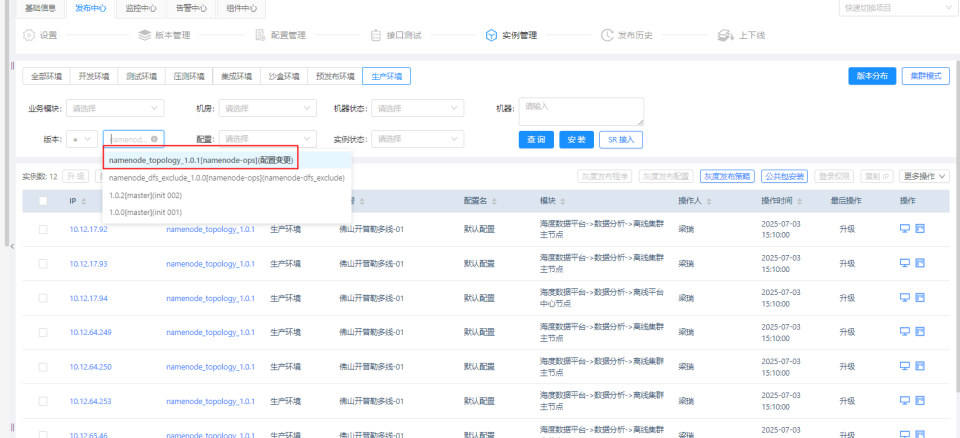Click the 上下线 step icon

(x=725, y=35)
